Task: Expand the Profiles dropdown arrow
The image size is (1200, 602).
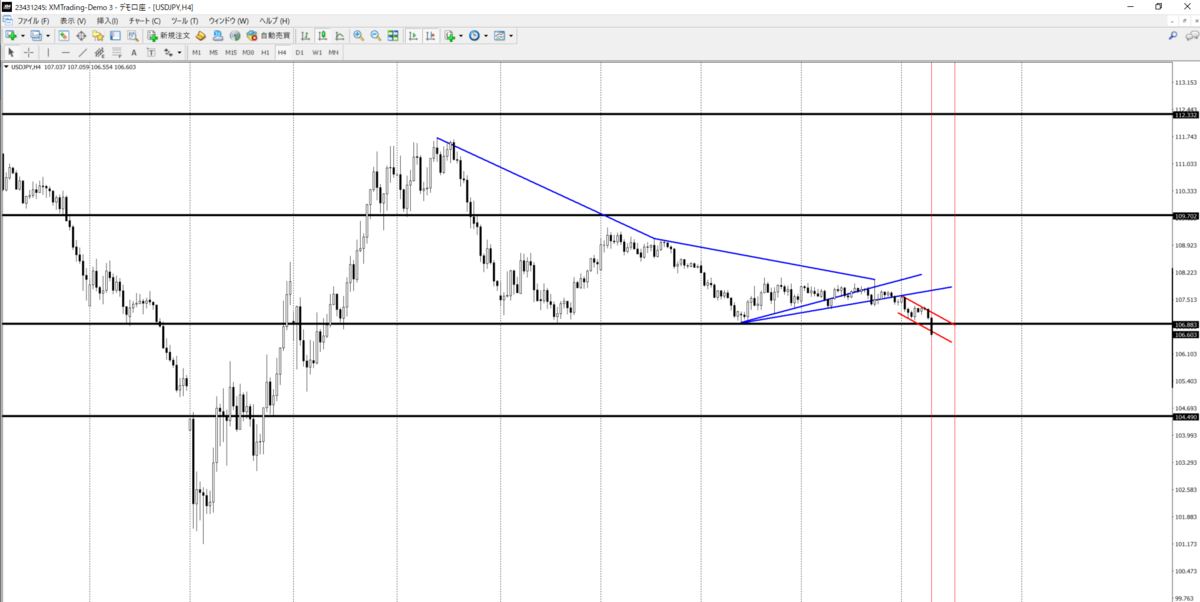Action: point(48,35)
